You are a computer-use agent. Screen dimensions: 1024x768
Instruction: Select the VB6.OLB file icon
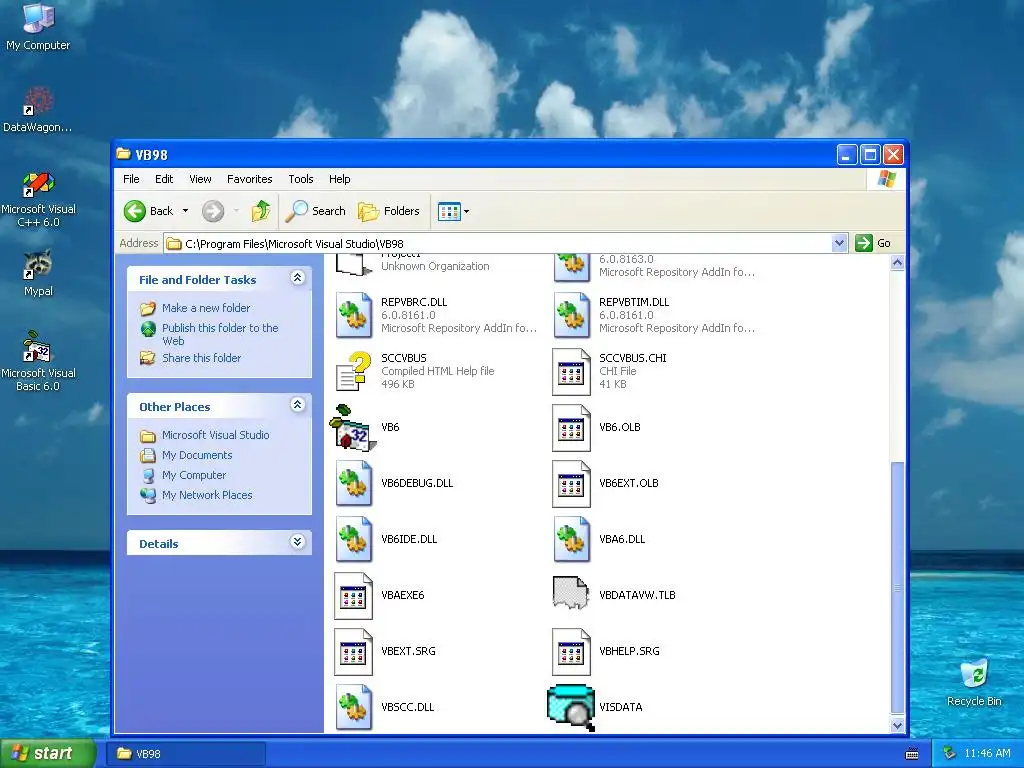tap(571, 428)
